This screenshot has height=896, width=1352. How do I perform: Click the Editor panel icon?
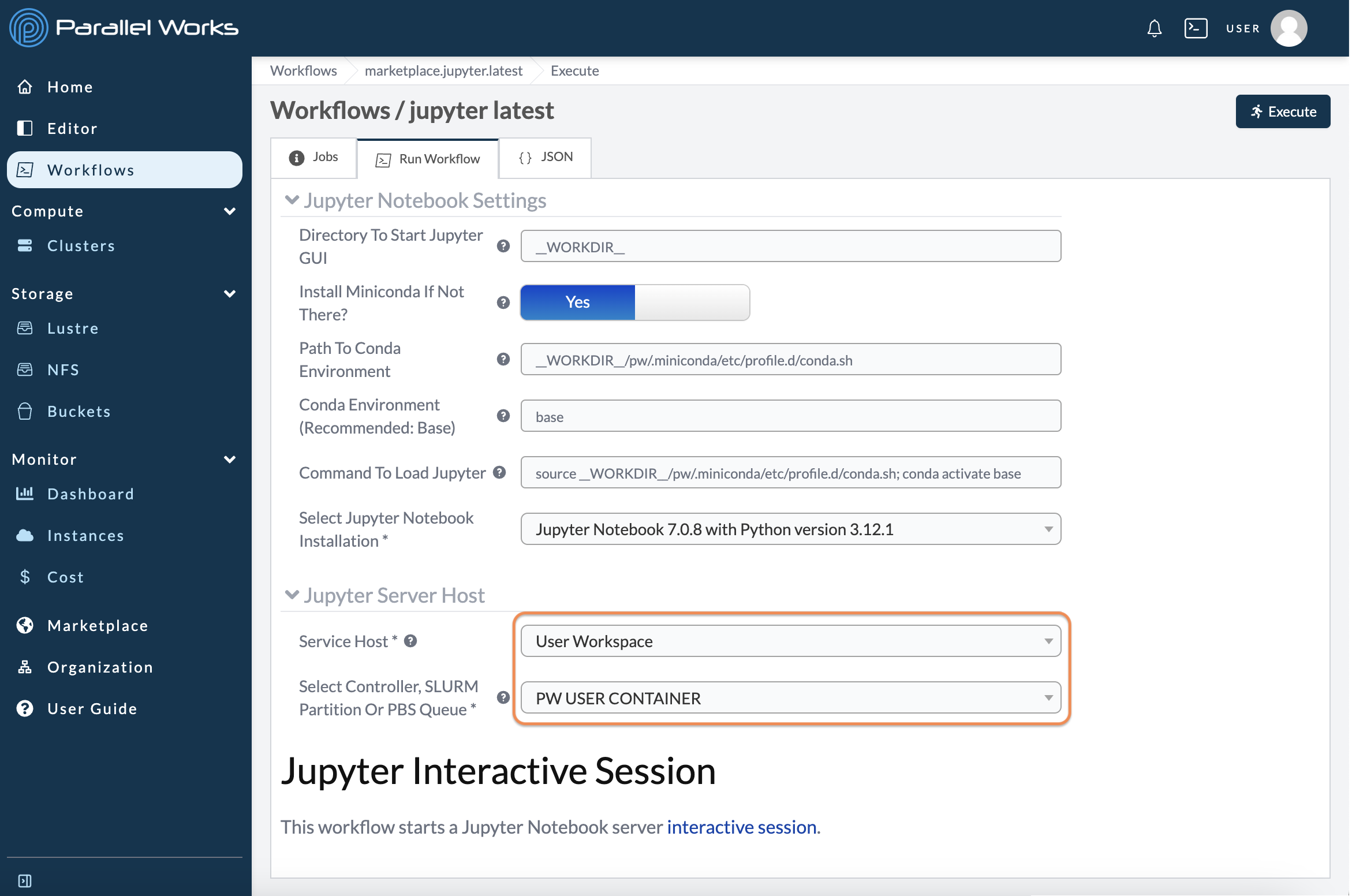click(25, 128)
